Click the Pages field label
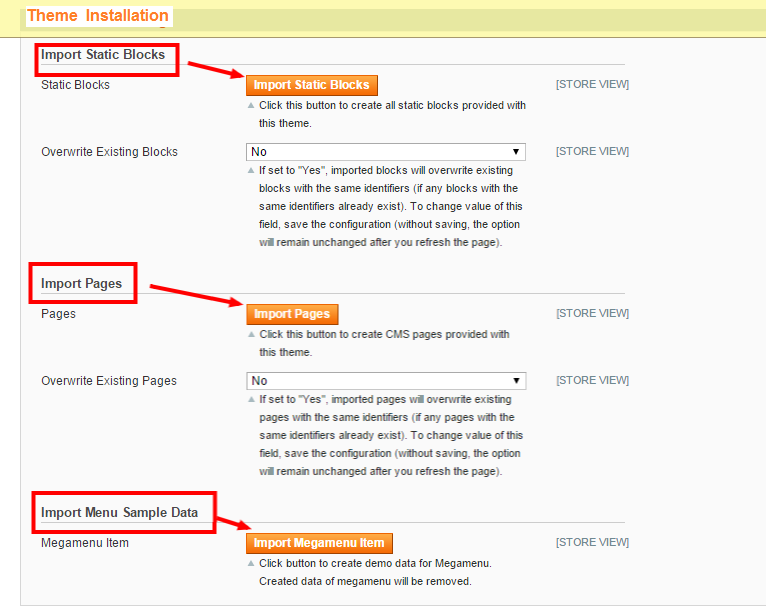This screenshot has width=766, height=610. click(58, 314)
